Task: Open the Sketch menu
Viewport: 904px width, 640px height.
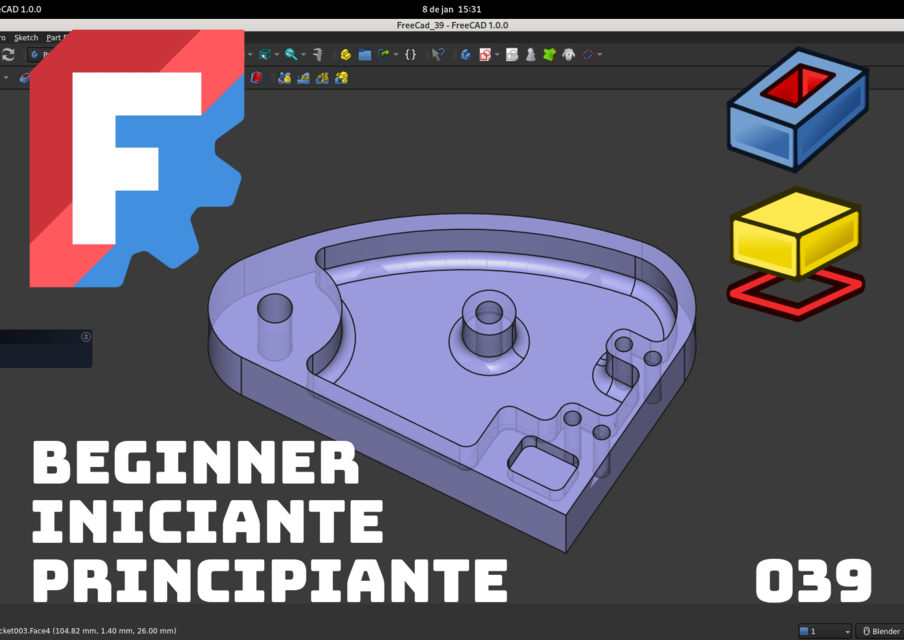Action: click(26, 37)
